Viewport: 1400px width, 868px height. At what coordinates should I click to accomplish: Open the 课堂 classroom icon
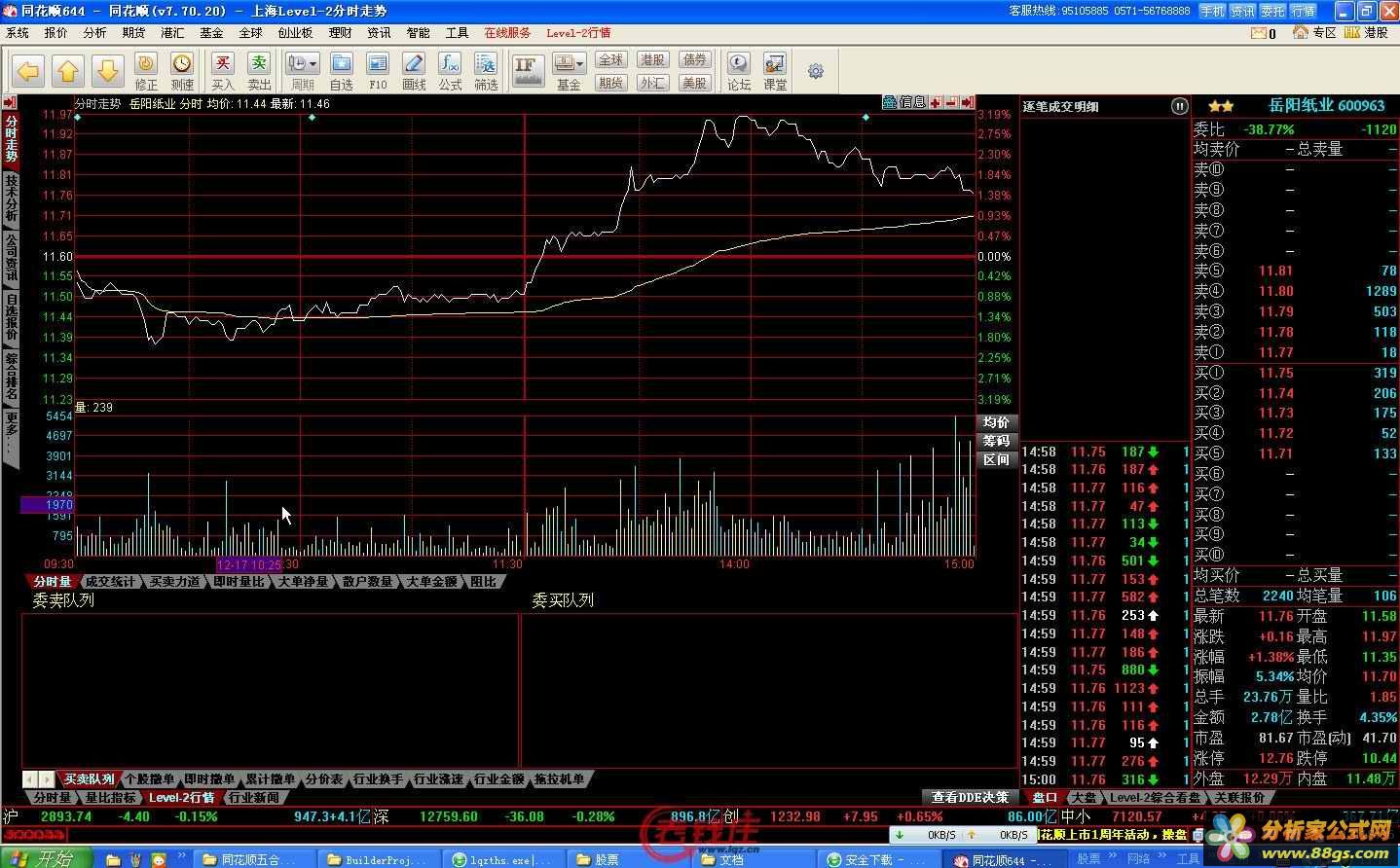[775, 72]
